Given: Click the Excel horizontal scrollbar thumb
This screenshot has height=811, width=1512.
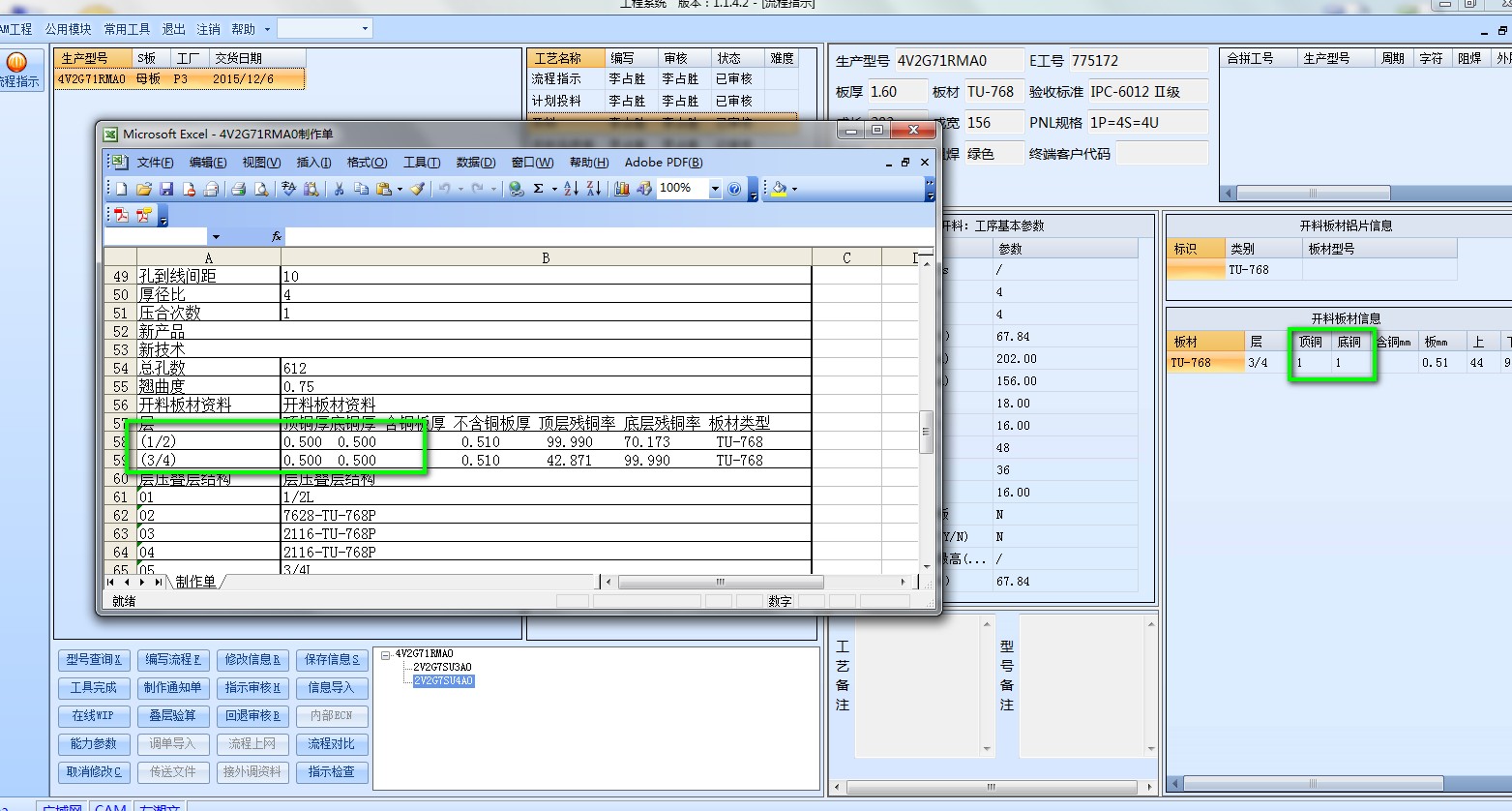Looking at the screenshot, I should (x=721, y=582).
